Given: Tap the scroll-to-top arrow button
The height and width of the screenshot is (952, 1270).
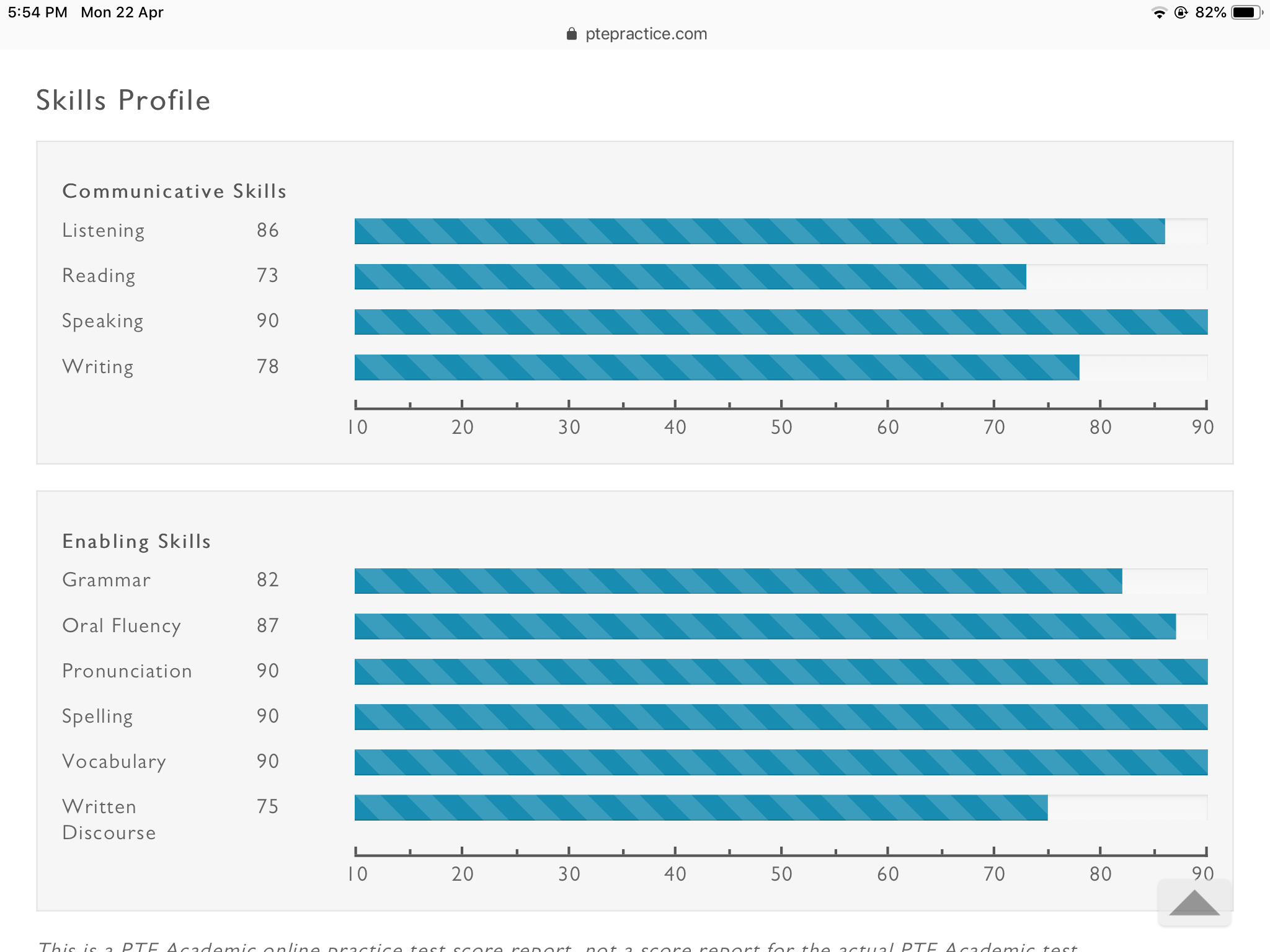Looking at the screenshot, I should [1194, 902].
